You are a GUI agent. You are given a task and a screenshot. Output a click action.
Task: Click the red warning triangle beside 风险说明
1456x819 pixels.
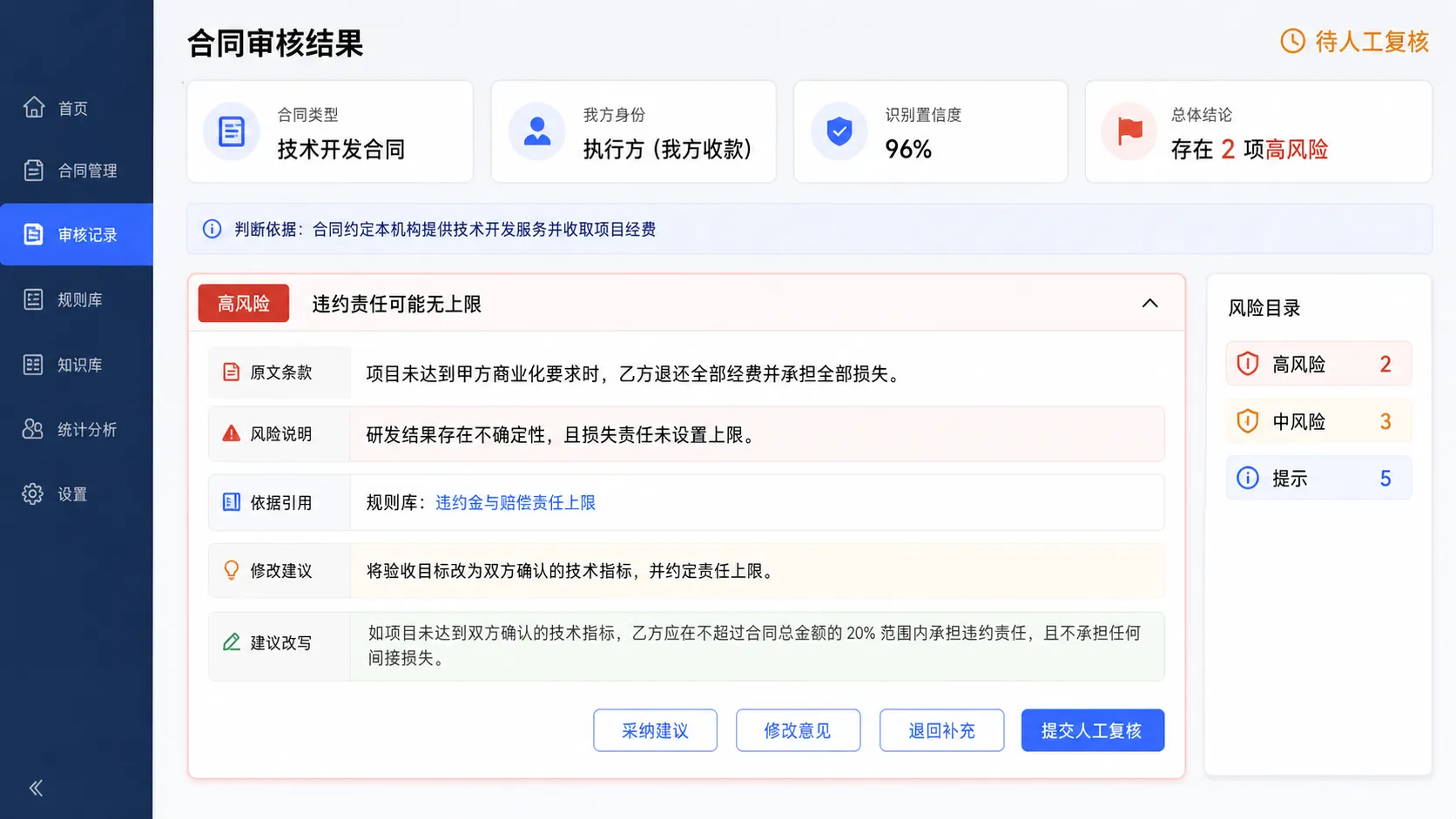click(x=231, y=433)
